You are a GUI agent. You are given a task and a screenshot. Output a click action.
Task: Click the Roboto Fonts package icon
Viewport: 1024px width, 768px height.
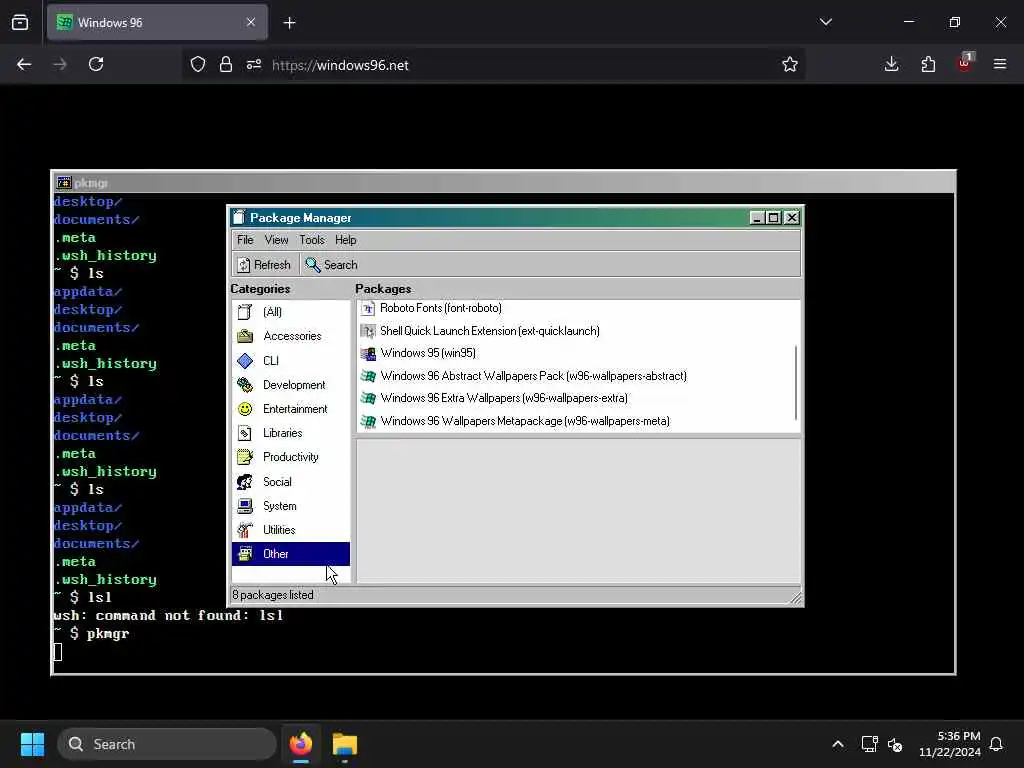click(368, 308)
